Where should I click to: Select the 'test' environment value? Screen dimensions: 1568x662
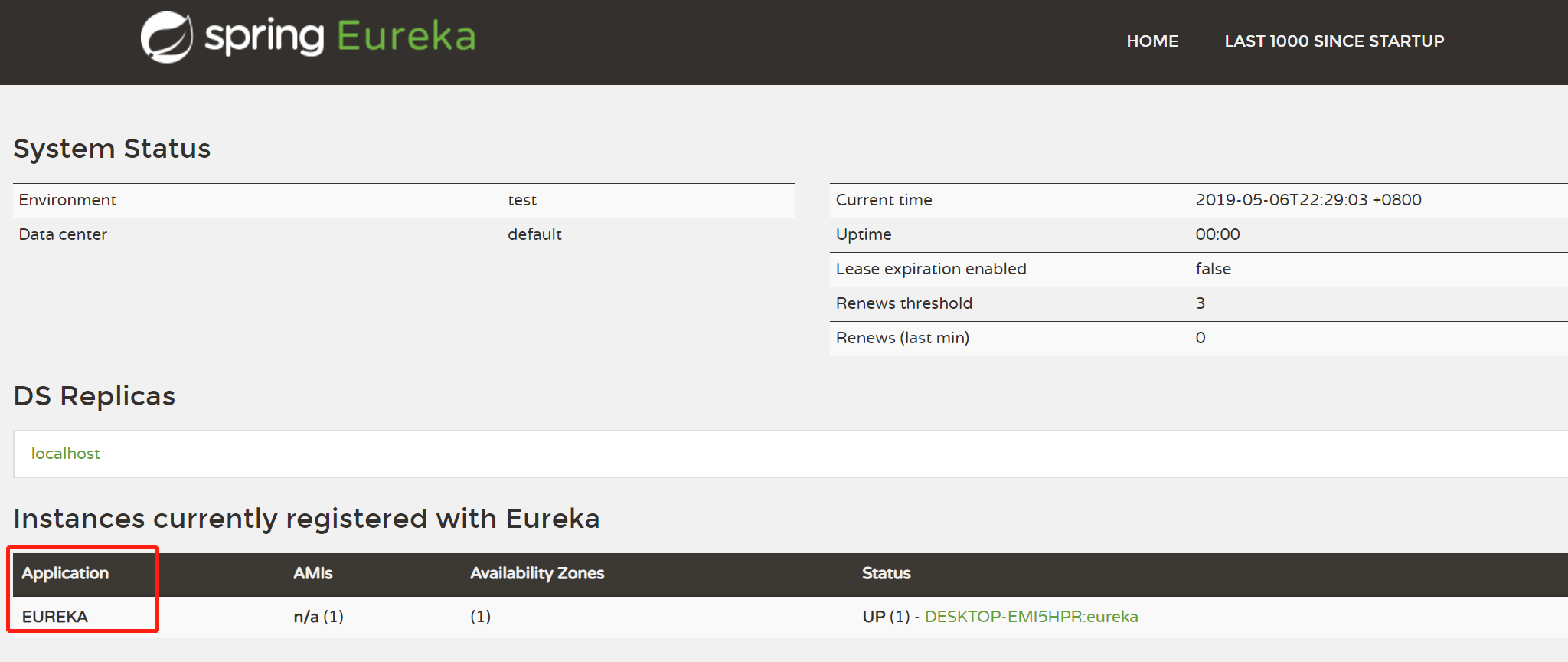522,200
